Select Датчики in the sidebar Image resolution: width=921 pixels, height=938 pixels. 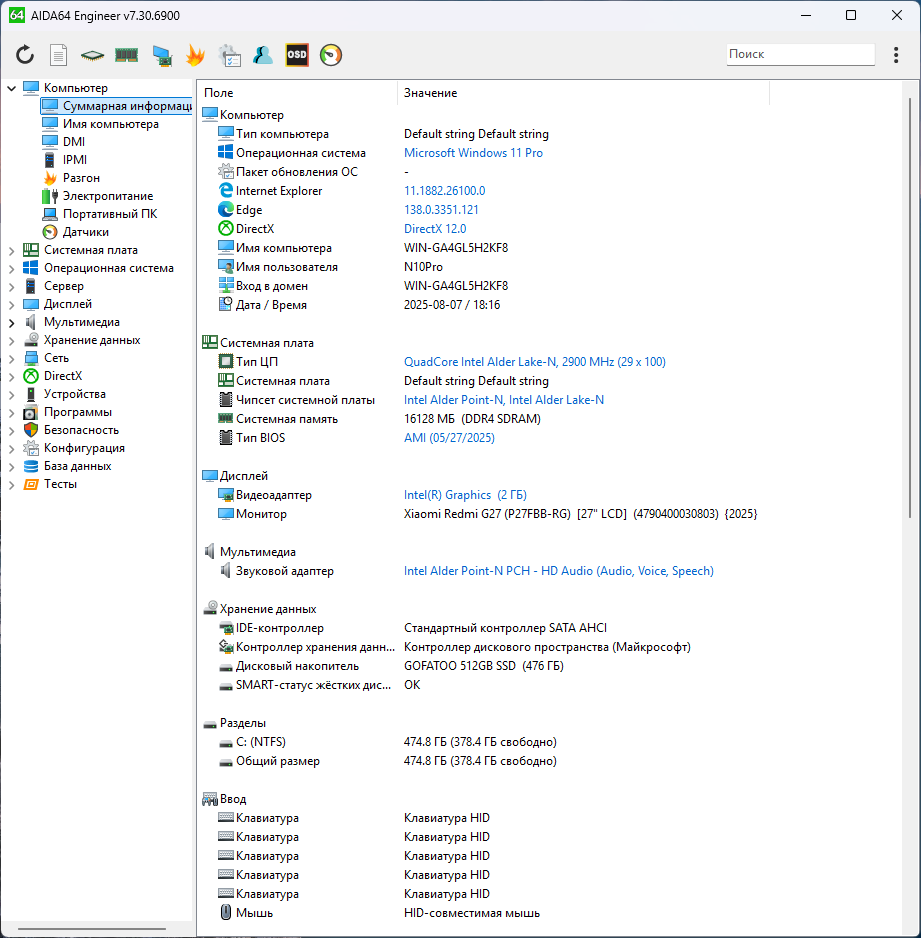click(x=86, y=232)
